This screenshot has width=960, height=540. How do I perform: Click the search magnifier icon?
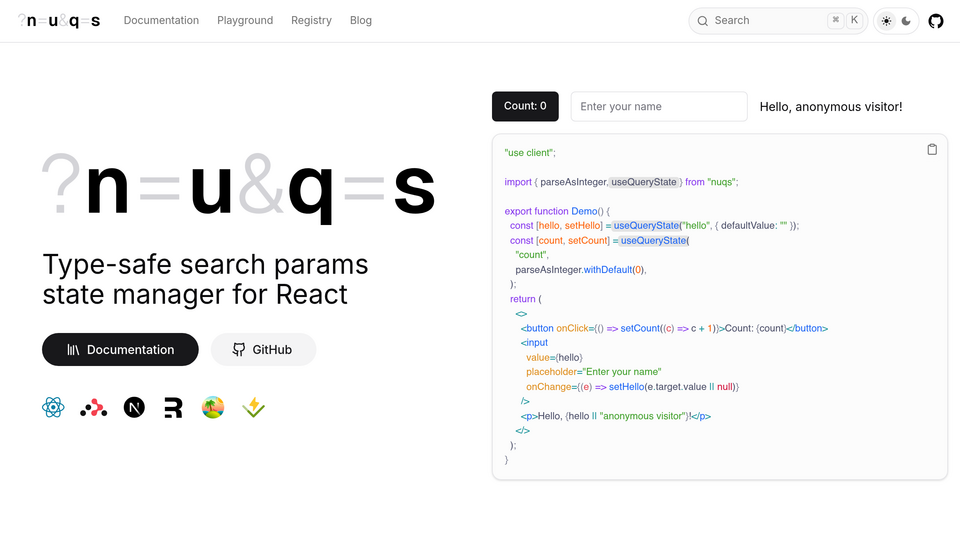coord(703,21)
